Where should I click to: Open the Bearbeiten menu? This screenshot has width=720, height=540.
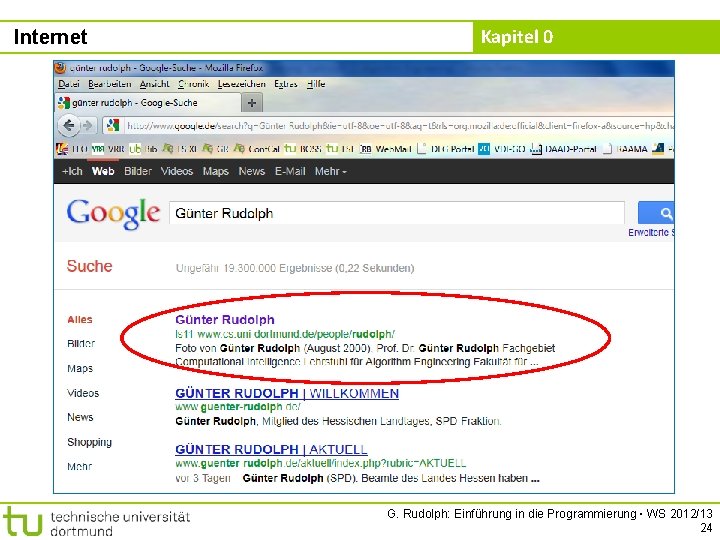[110, 84]
